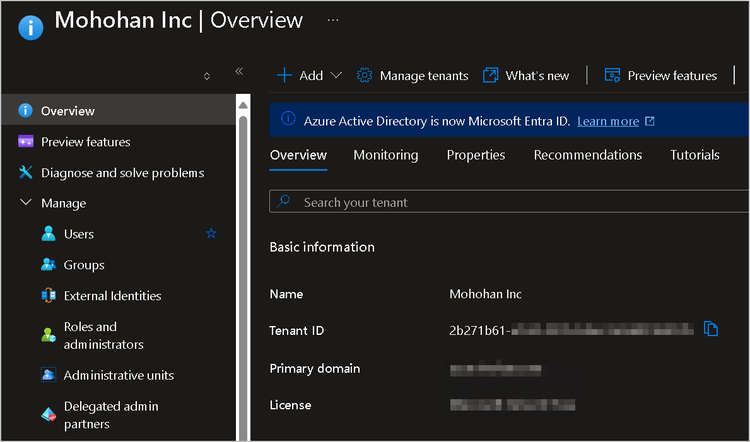The height and width of the screenshot is (442, 750).
Task: Click the sidebar expand/collapse all arrows
Action: pos(207,76)
